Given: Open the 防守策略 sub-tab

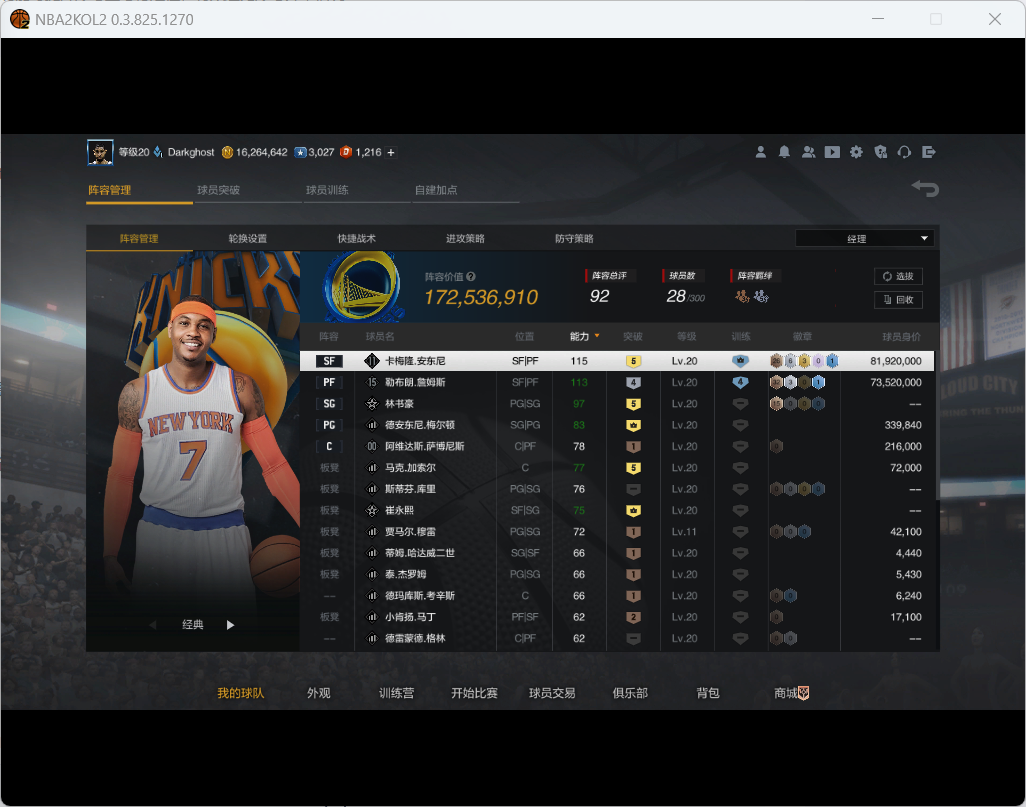Looking at the screenshot, I should click(574, 239).
